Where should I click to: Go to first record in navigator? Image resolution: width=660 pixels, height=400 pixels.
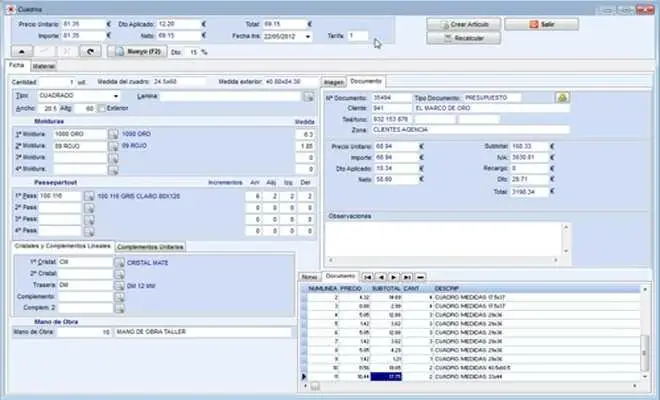click(367, 277)
